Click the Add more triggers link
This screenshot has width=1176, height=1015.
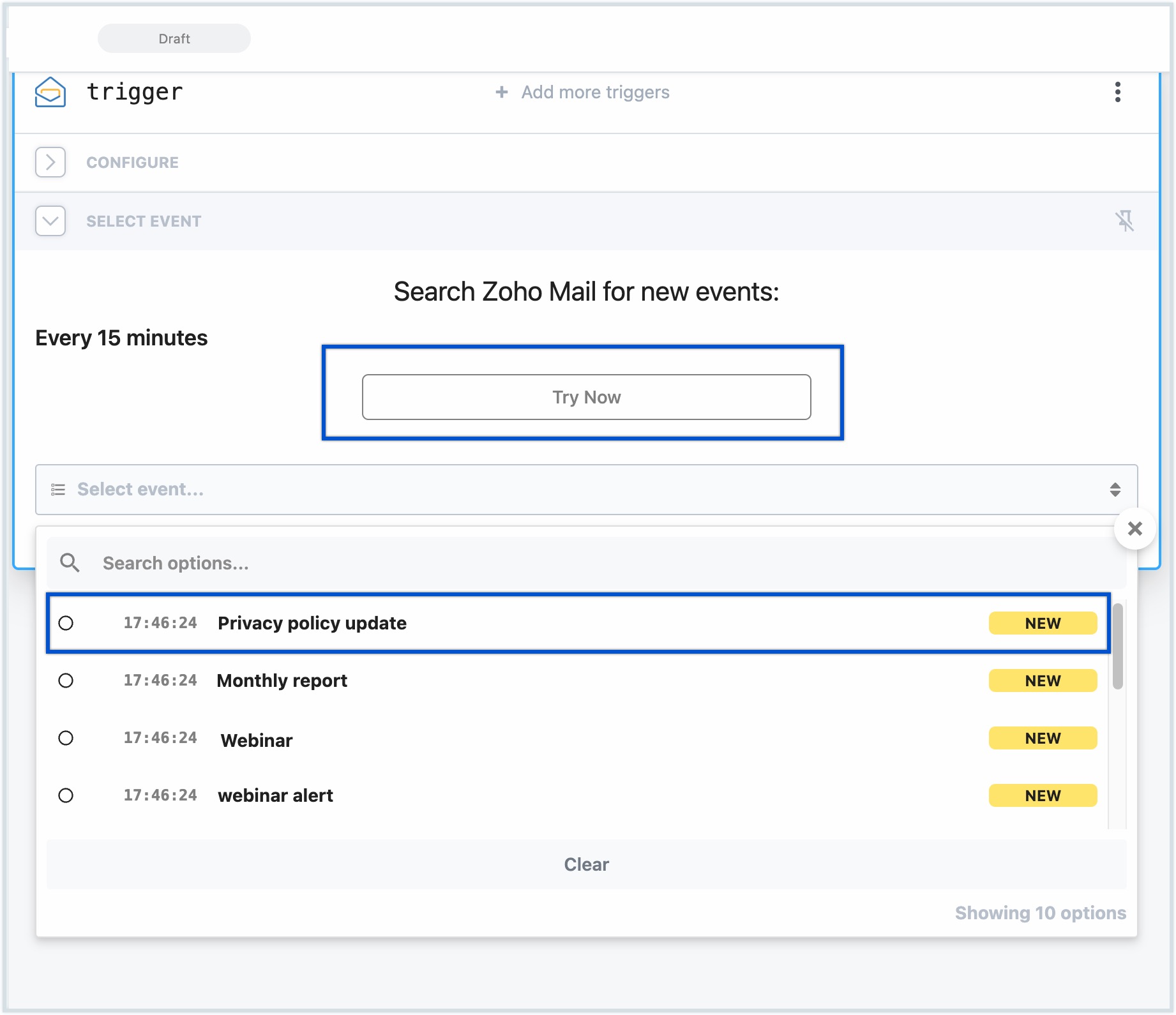(x=595, y=93)
